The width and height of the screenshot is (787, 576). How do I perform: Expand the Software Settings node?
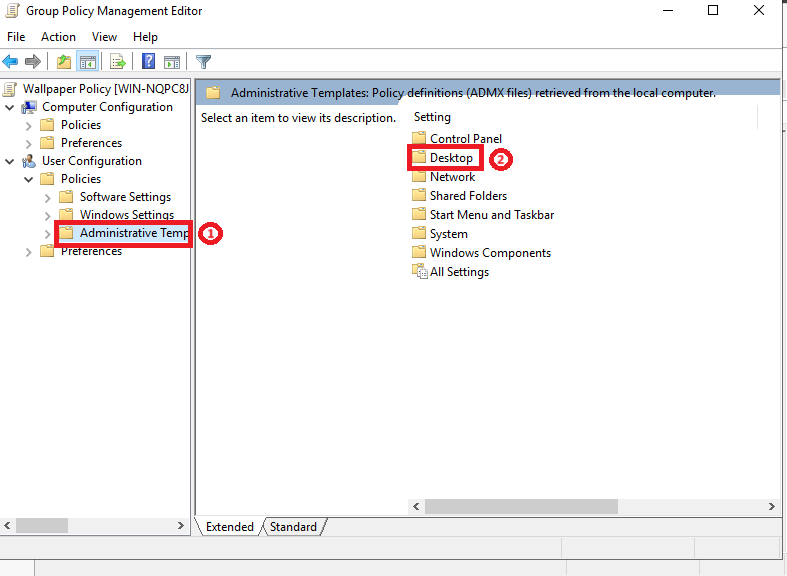(x=48, y=198)
